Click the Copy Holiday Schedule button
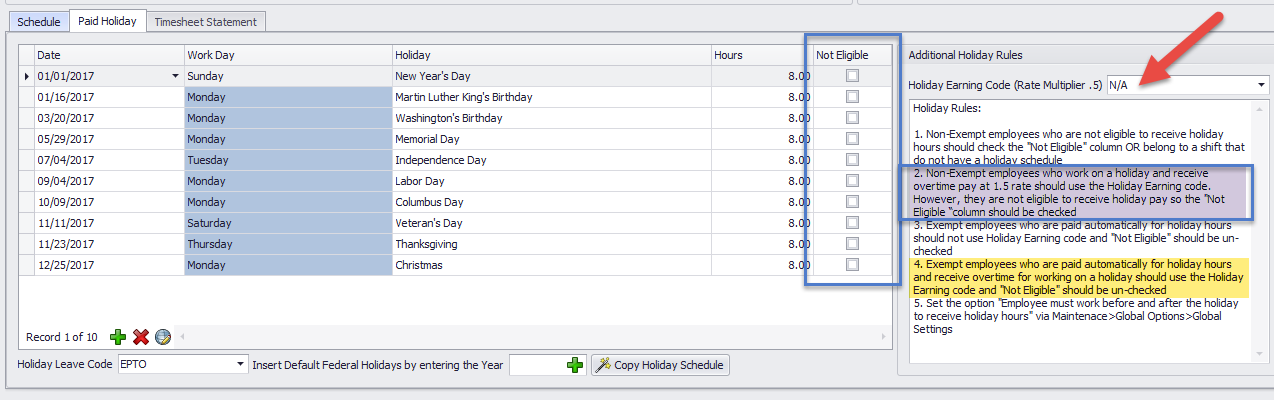 pyautogui.click(x=660, y=365)
